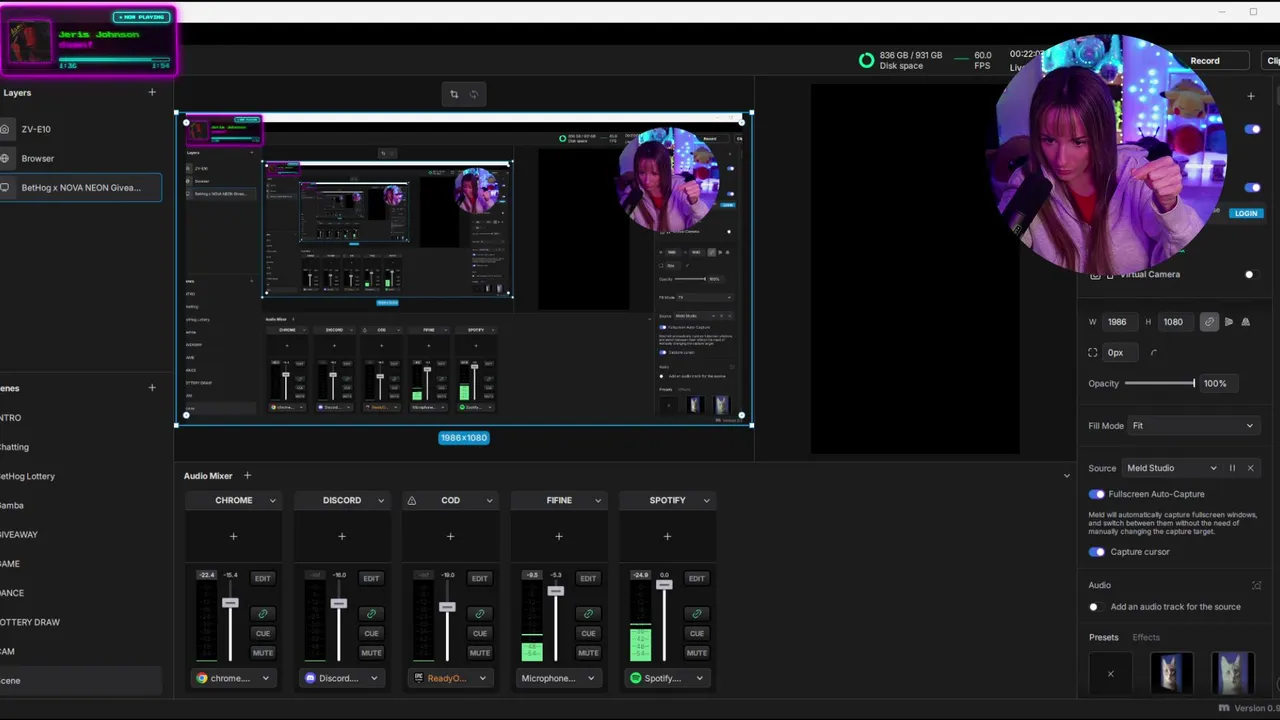Open the SPOTIFY track header dropdown

[706, 501]
